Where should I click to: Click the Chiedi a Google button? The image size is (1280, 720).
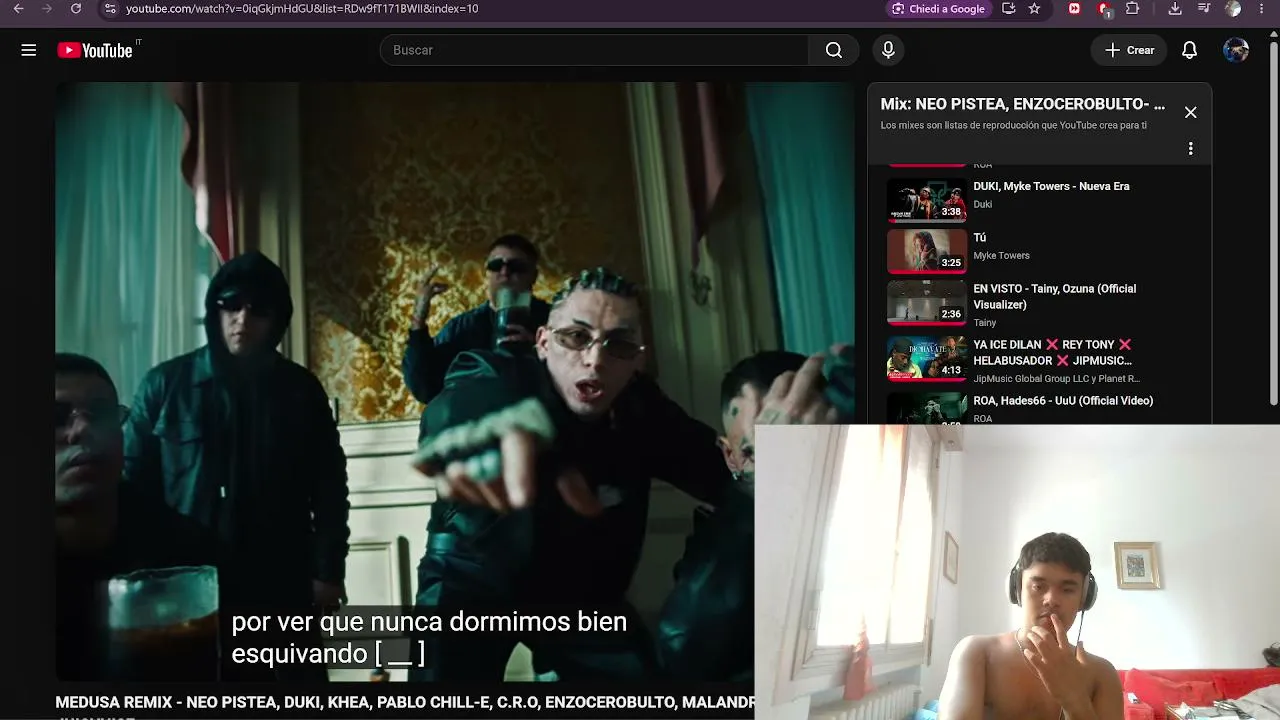(x=938, y=9)
